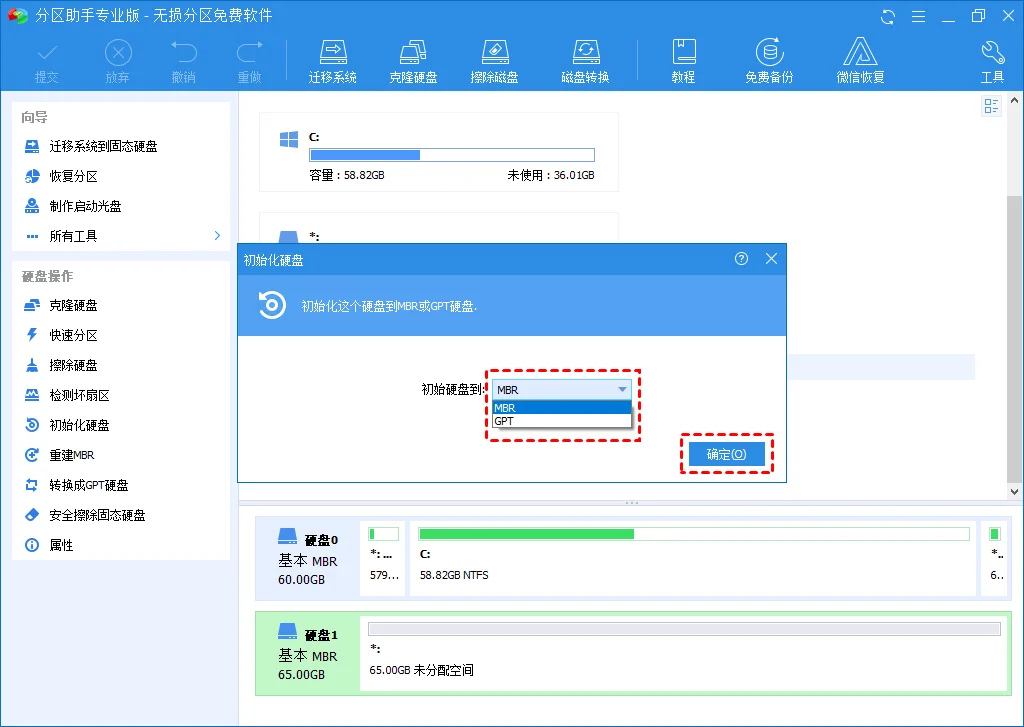Open the 微信恢复 WeChat recovery tool
Image resolution: width=1024 pixels, height=727 pixels.
tap(860, 62)
